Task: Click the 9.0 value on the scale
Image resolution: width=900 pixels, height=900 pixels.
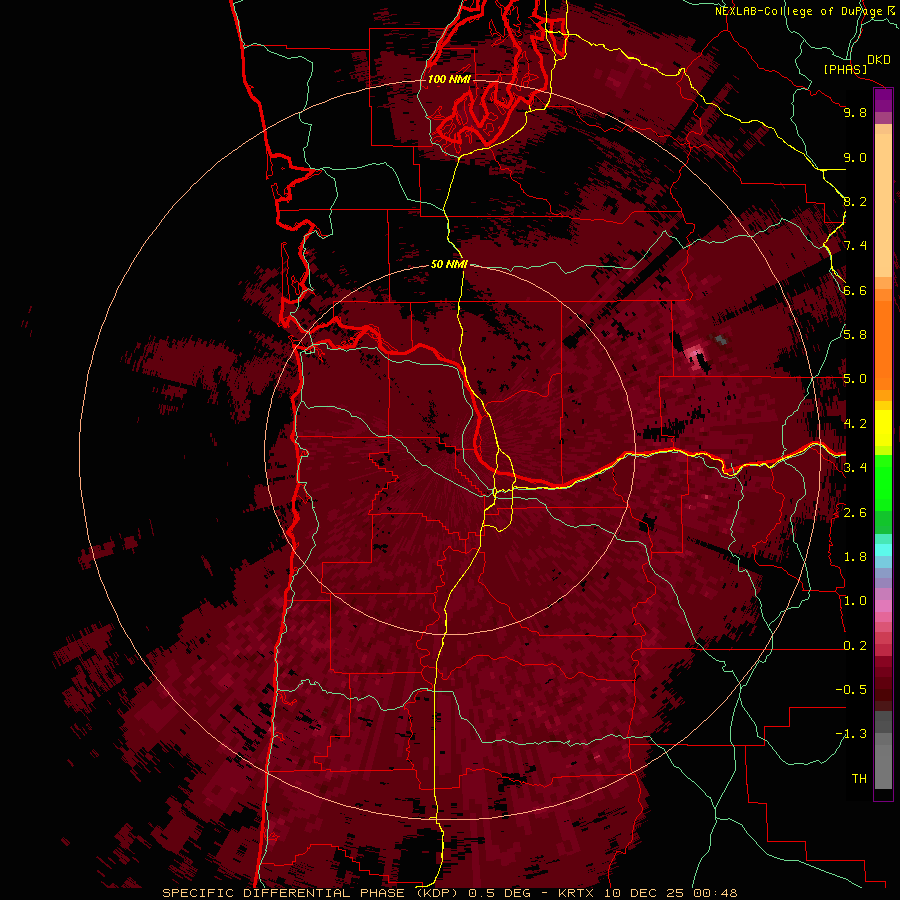Action: 855,157
